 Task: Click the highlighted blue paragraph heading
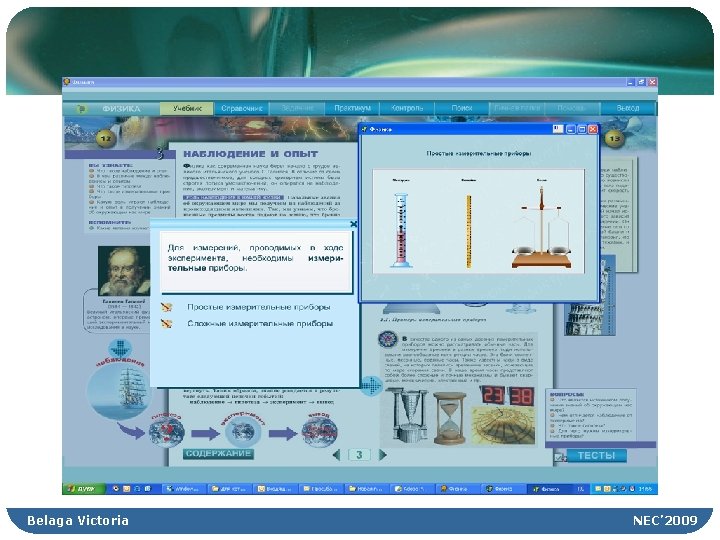232,197
